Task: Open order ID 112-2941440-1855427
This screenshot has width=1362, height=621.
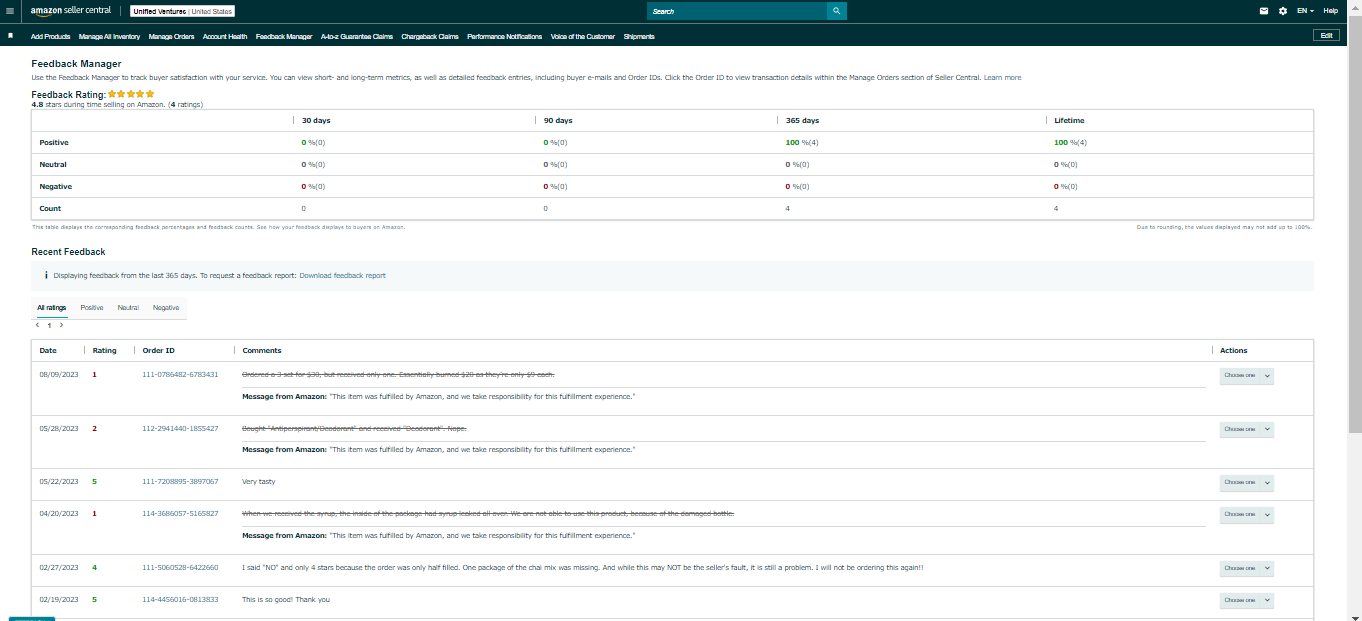Action: coord(180,428)
